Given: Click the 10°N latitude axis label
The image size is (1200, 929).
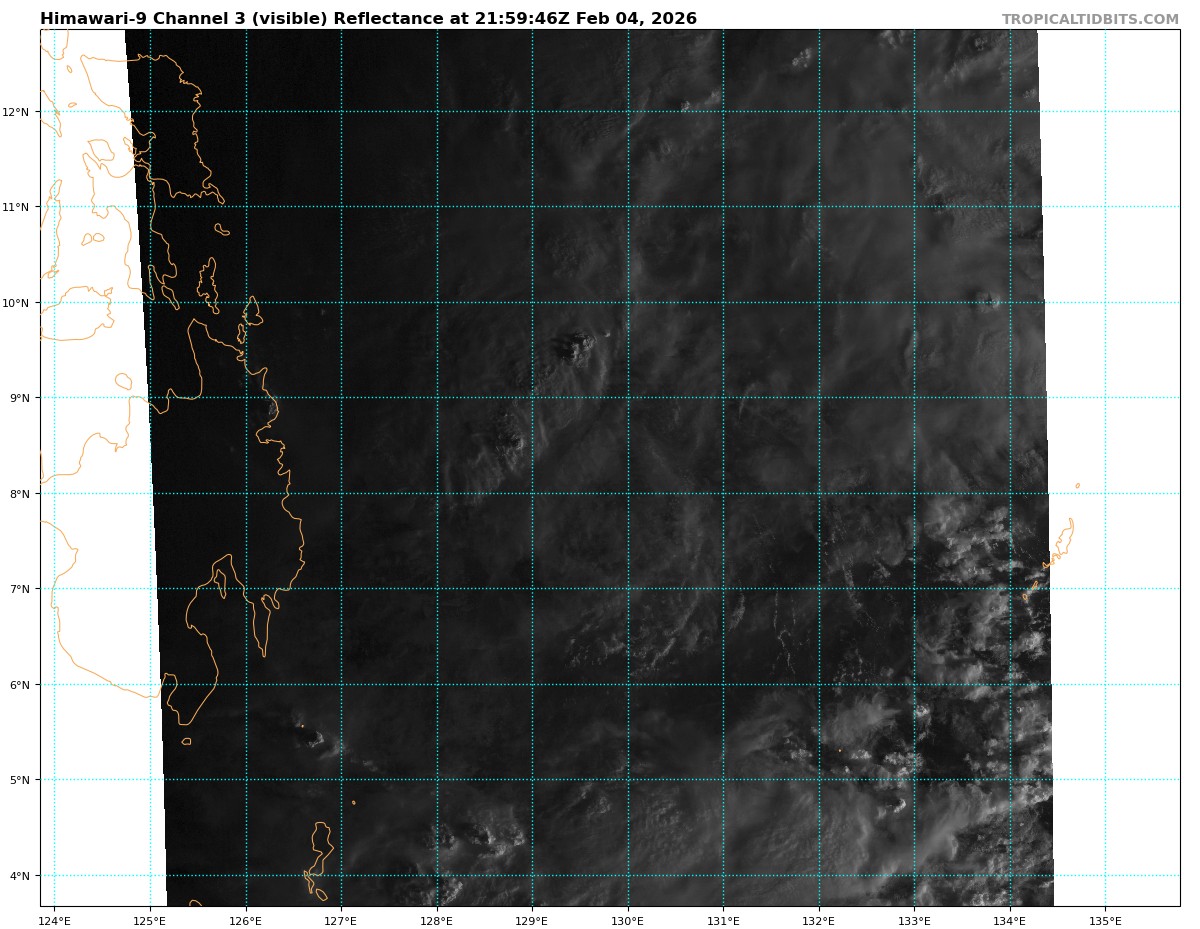Looking at the screenshot, I should [18, 303].
